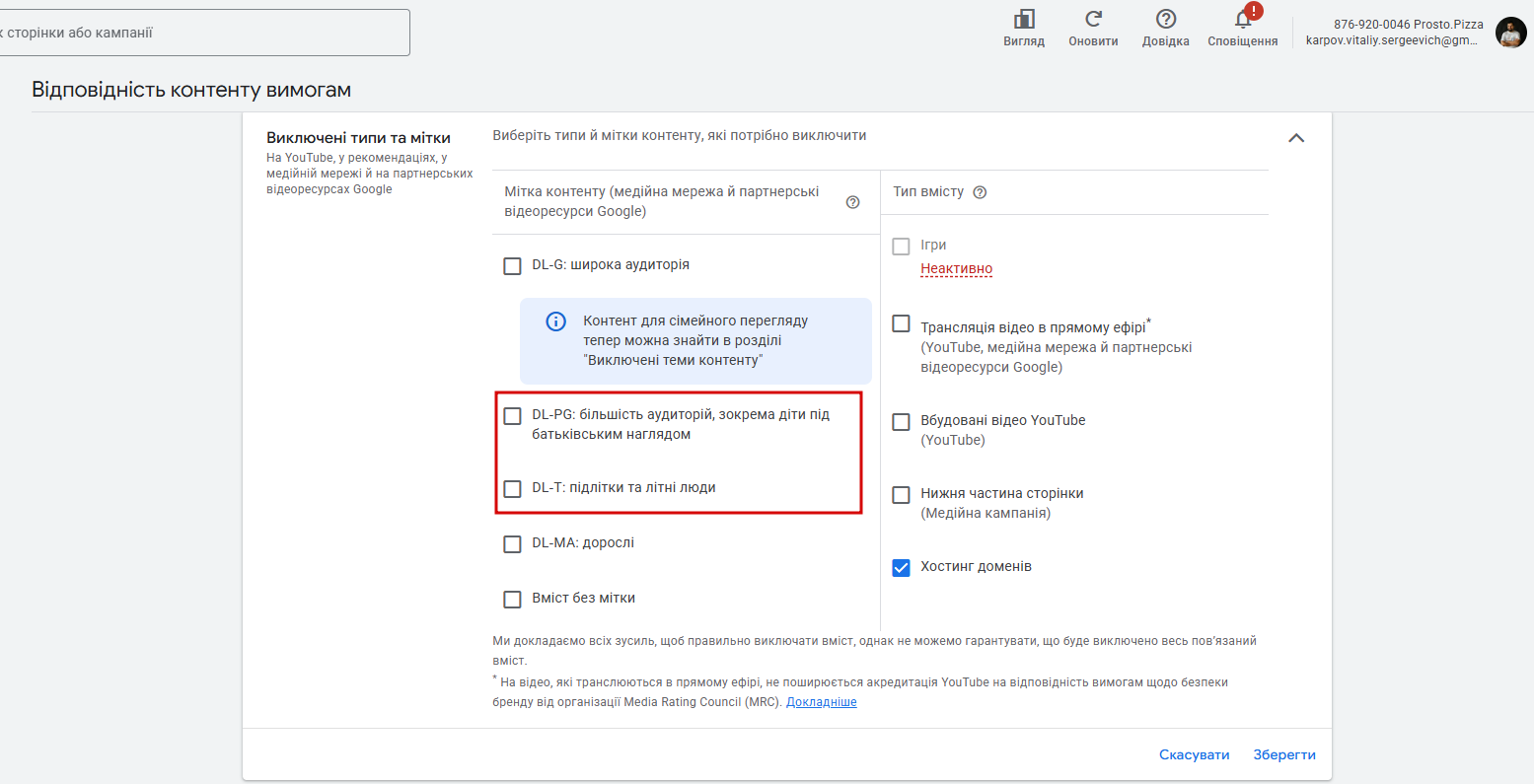The height and width of the screenshot is (784, 1534).
Task: Tick the DL-T: підлітки та літні люди checkbox
Action: [513, 489]
